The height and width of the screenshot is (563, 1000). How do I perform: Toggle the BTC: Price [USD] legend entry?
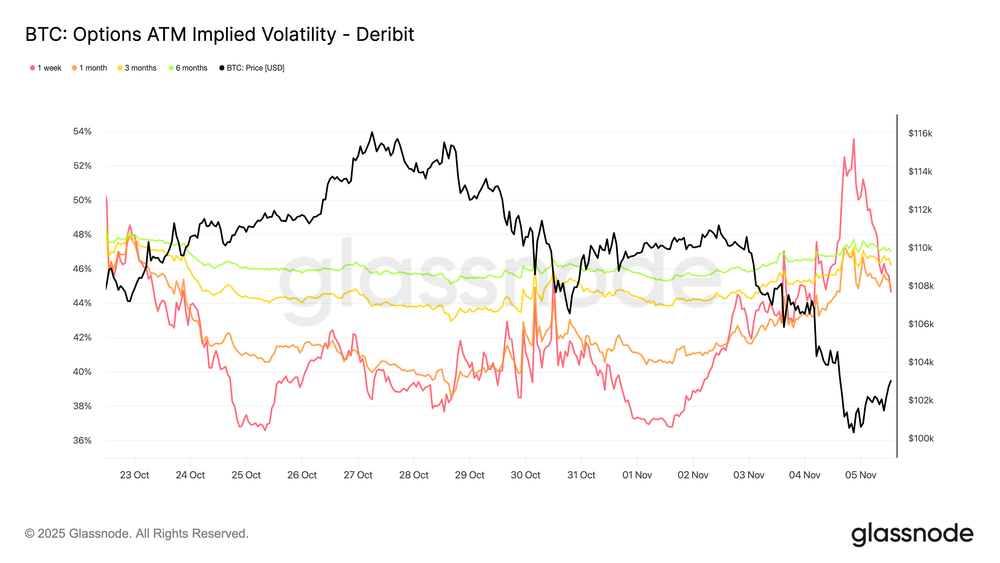(256, 68)
